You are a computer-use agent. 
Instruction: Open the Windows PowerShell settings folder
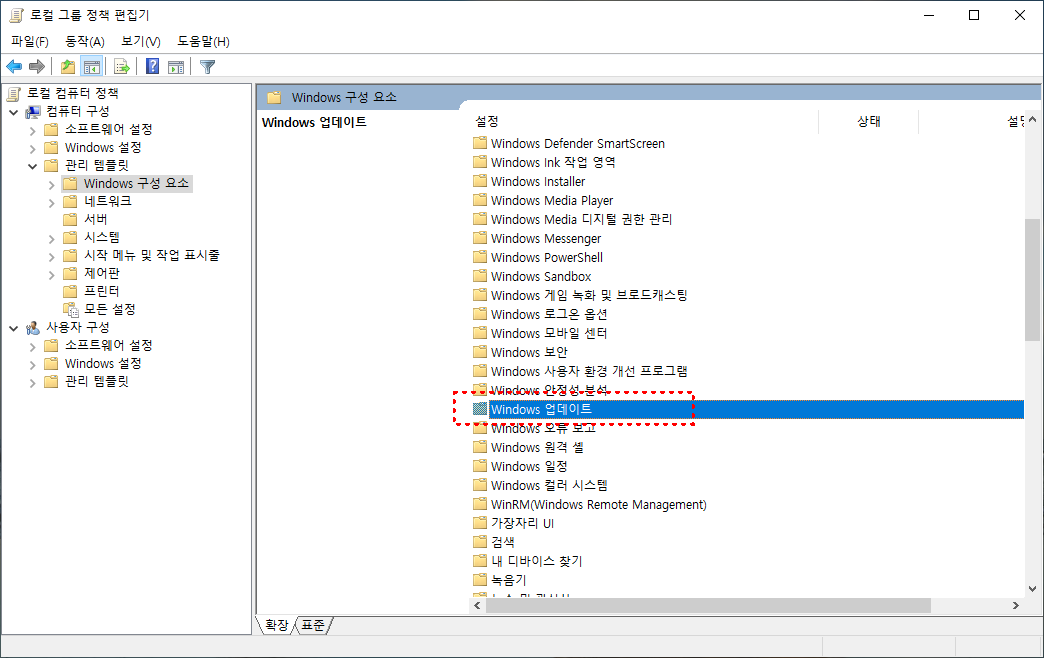(x=546, y=257)
